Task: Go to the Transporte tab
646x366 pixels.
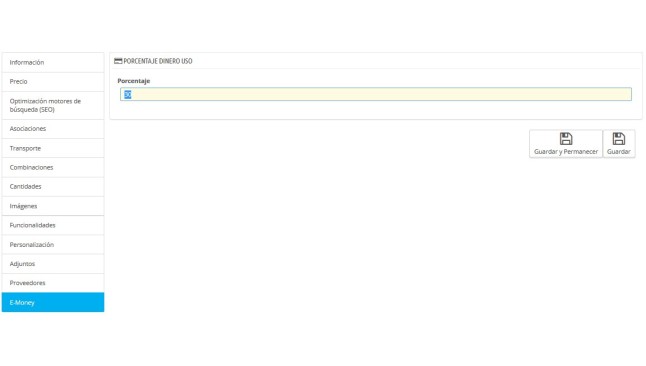Action: click(53, 148)
